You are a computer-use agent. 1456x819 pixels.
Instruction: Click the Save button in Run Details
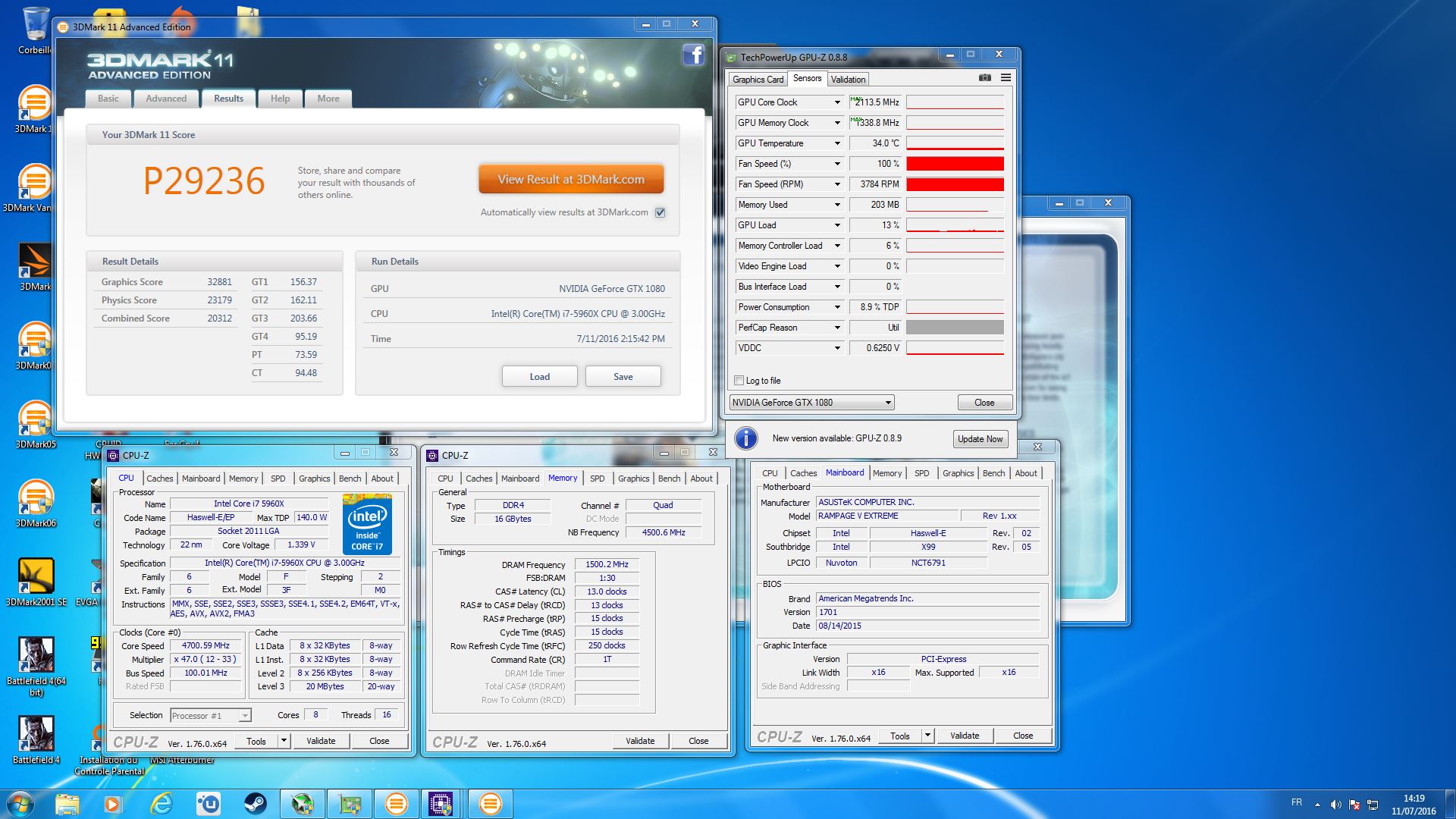click(x=623, y=376)
